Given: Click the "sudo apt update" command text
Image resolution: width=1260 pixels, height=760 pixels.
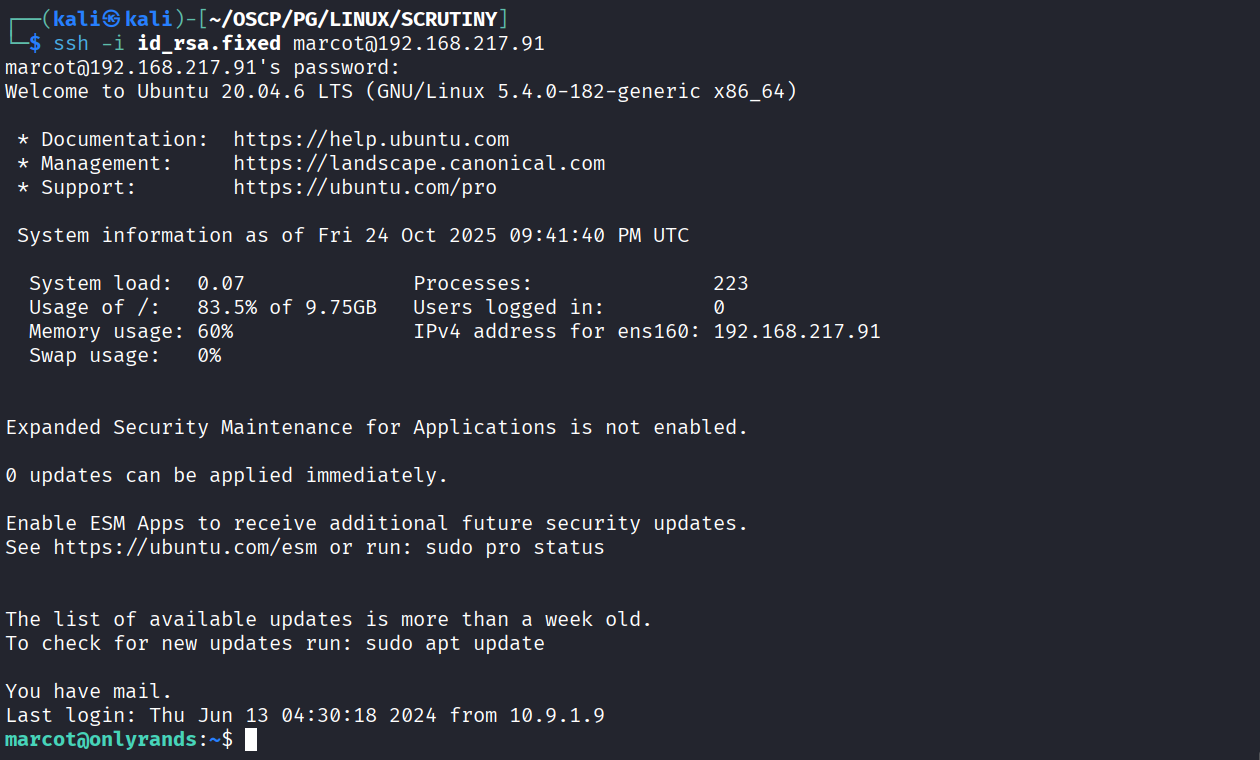Looking at the screenshot, I should click(455, 643).
